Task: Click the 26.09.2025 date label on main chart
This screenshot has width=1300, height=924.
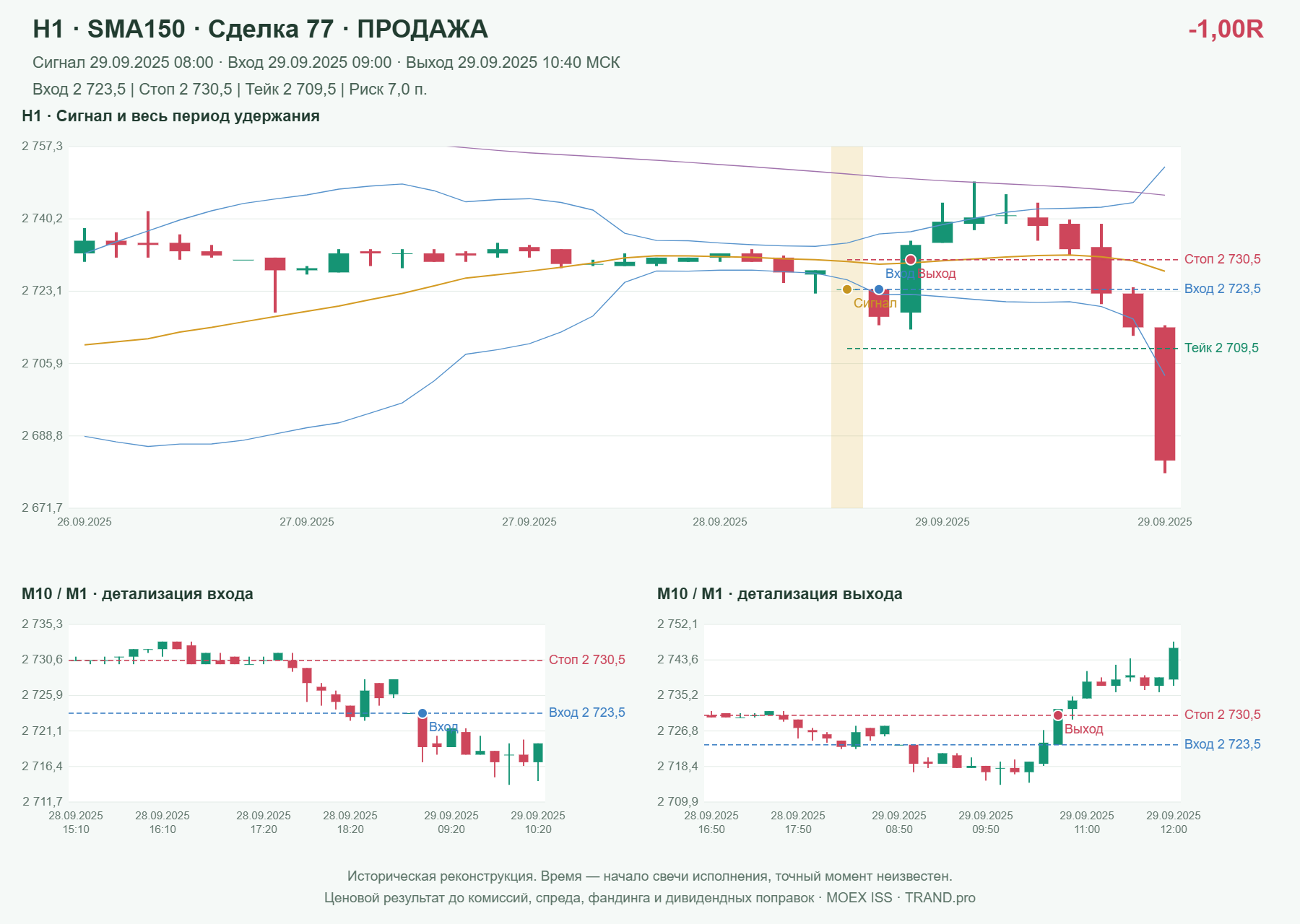Action: pos(84,522)
